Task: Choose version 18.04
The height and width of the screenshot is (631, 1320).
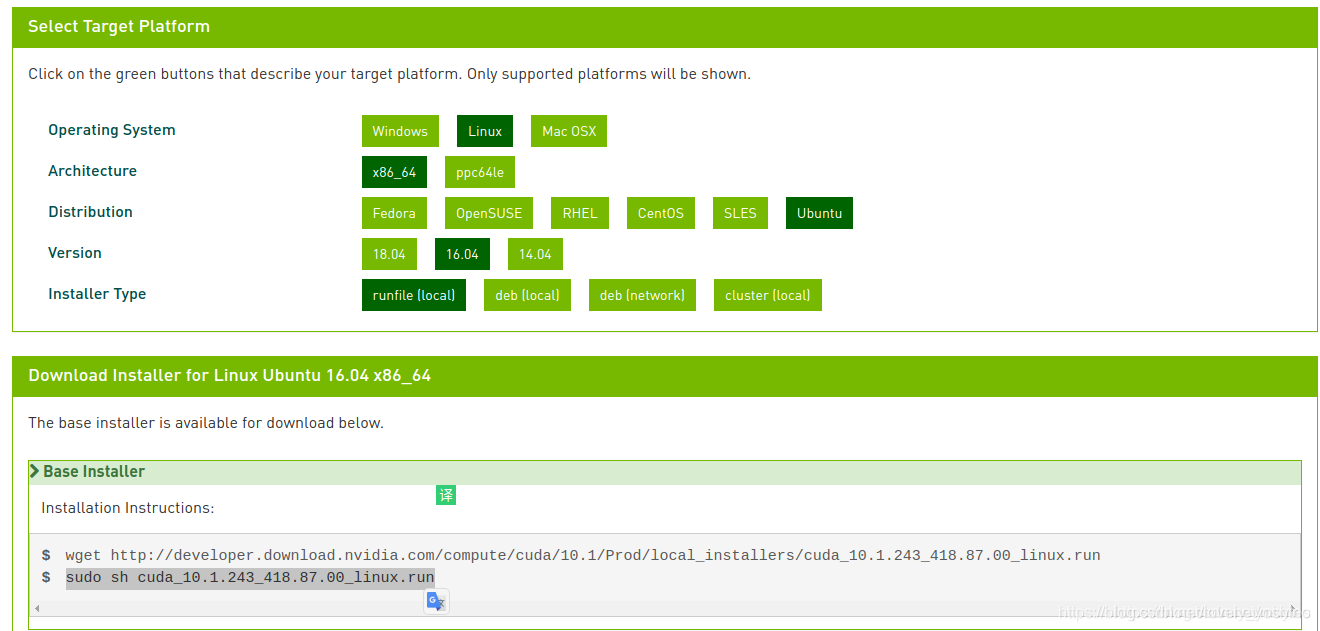Action: pyautogui.click(x=389, y=254)
